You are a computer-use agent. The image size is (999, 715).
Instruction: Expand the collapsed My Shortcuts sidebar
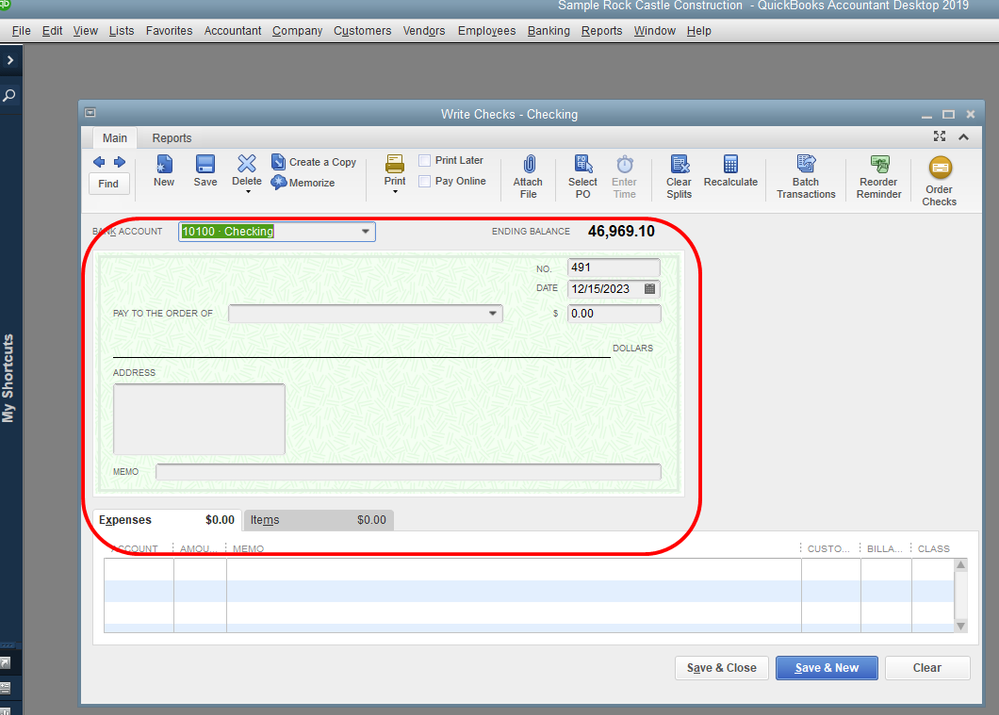point(10,60)
